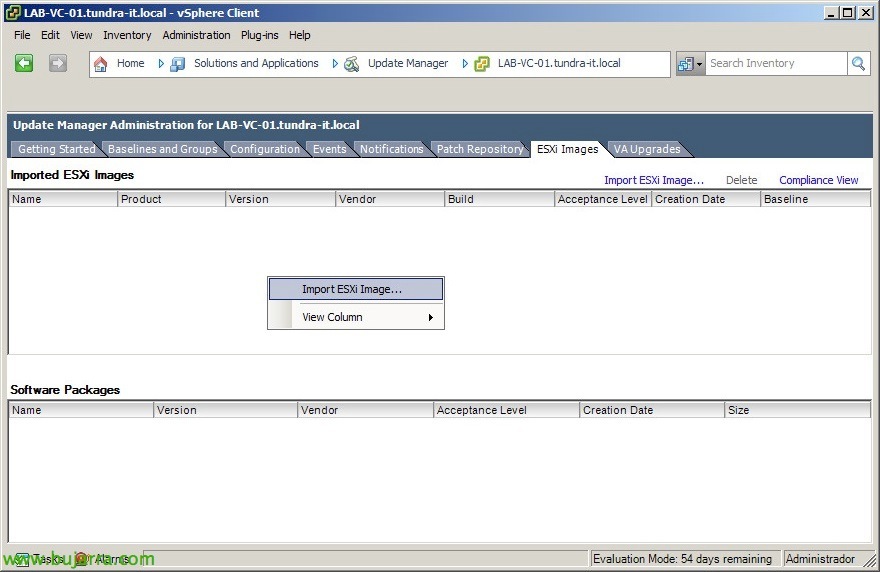Click the Delete link

pos(741,180)
